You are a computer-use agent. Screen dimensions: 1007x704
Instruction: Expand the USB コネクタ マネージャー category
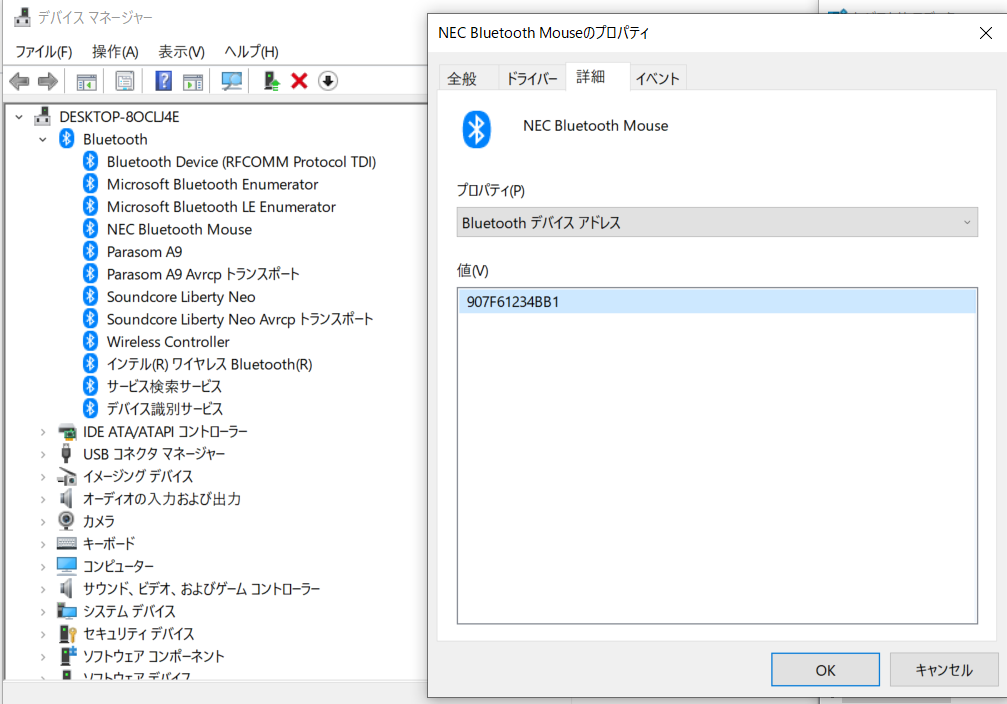pos(43,454)
